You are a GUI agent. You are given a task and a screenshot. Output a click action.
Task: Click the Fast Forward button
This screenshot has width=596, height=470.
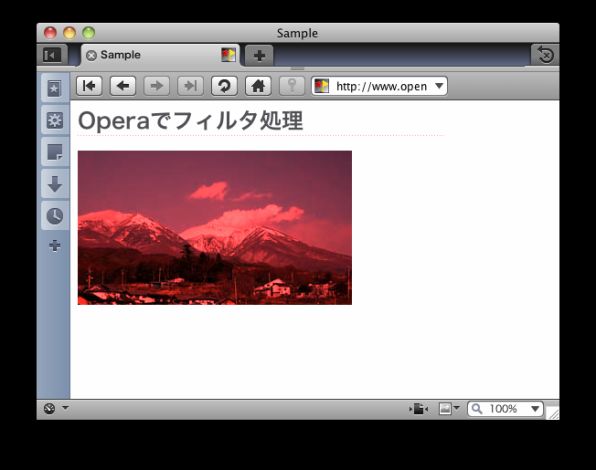pyautogui.click(x=190, y=86)
